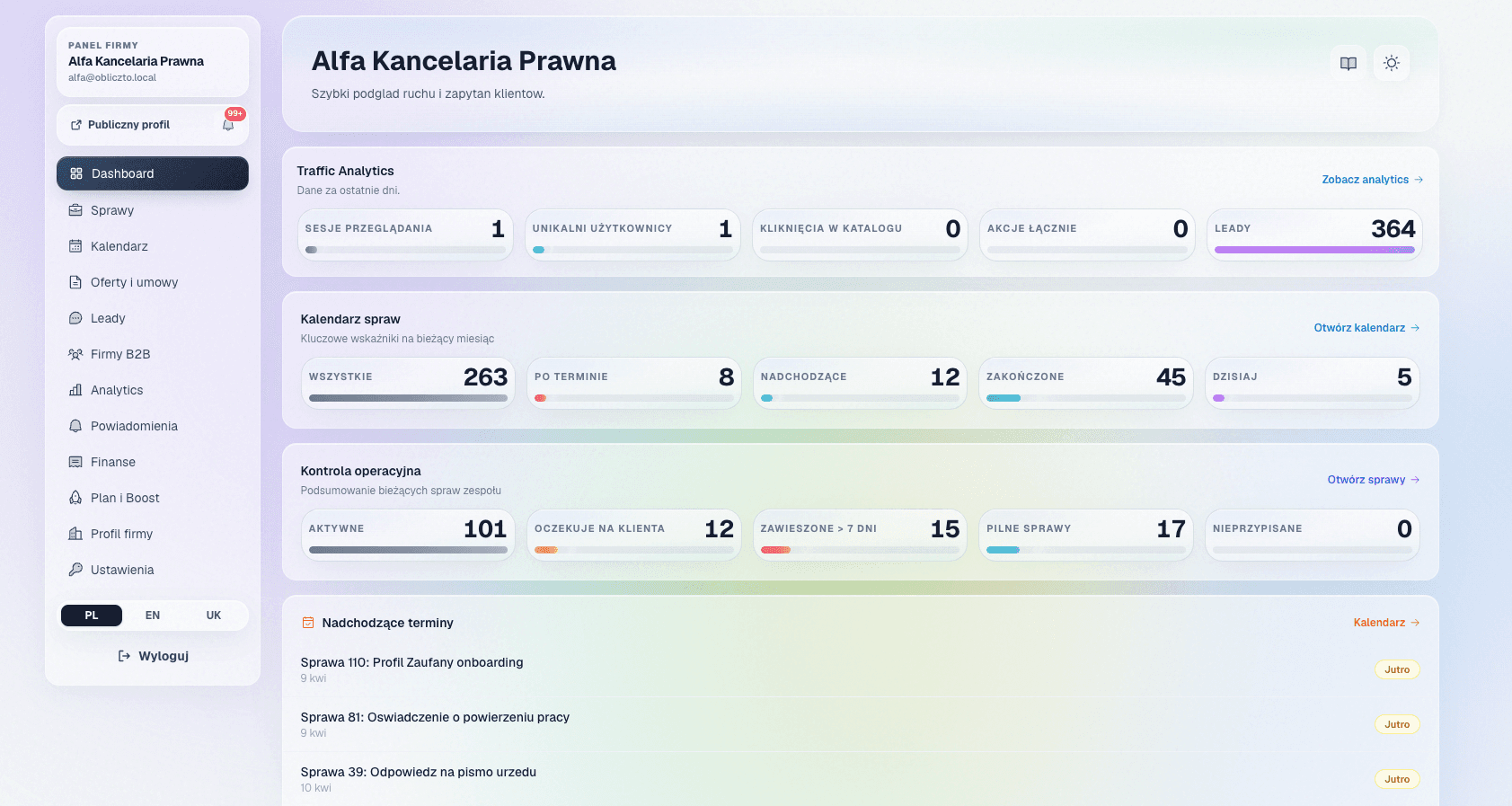The height and width of the screenshot is (806, 1512).
Task: Toggle light theme with sun icon
Action: [x=1392, y=63]
